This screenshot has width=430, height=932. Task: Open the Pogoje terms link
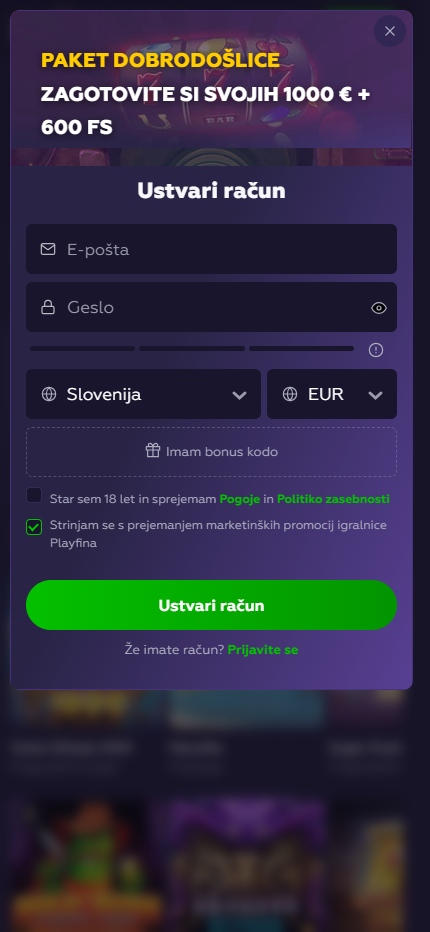(x=240, y=499)
